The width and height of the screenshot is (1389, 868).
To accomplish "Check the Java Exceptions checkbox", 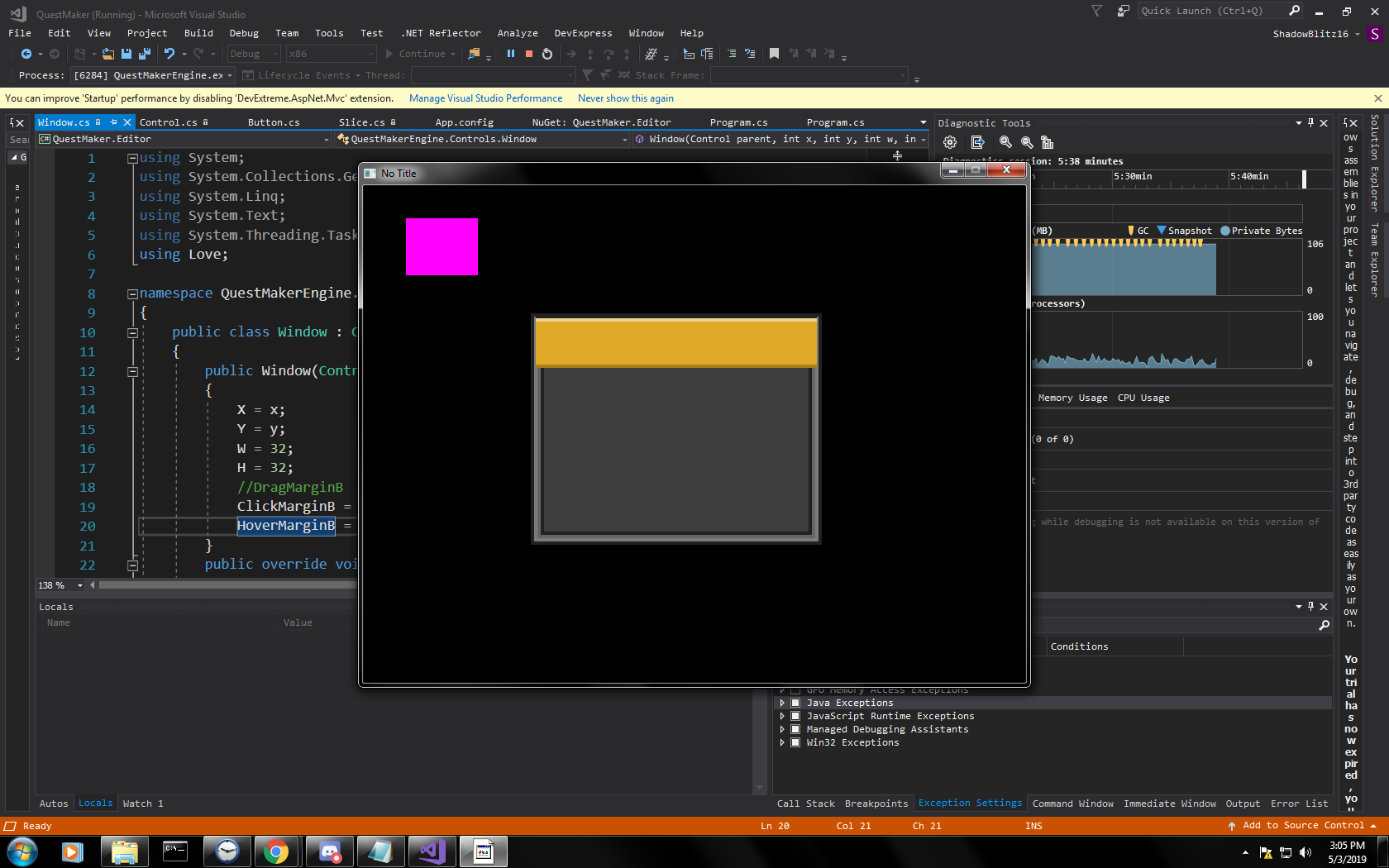I will pyautogui.click(x=795, y=702).
